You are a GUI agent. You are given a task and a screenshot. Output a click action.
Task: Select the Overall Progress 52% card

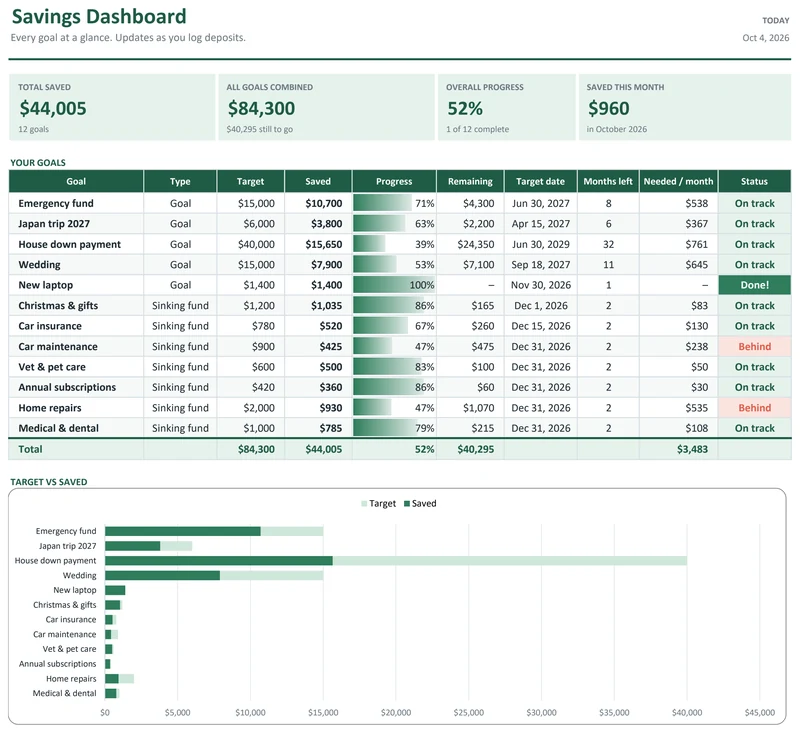pos(506,107)
